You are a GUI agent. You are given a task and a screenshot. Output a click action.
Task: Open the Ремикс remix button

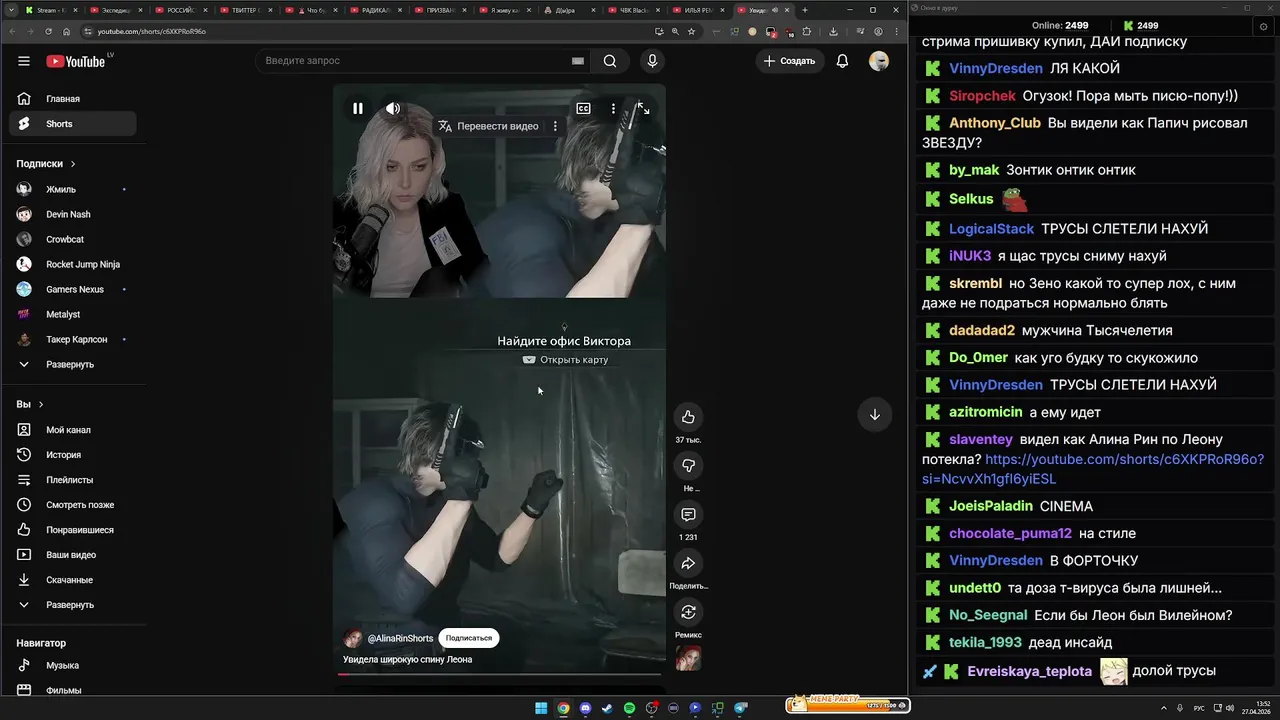[688, 612]
